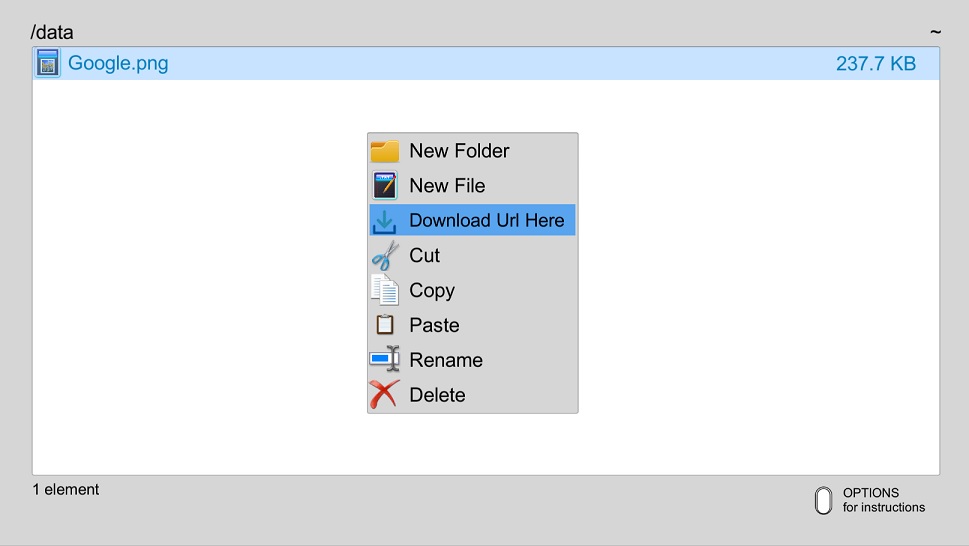Select Cut in the context menu

coord(473,255)
